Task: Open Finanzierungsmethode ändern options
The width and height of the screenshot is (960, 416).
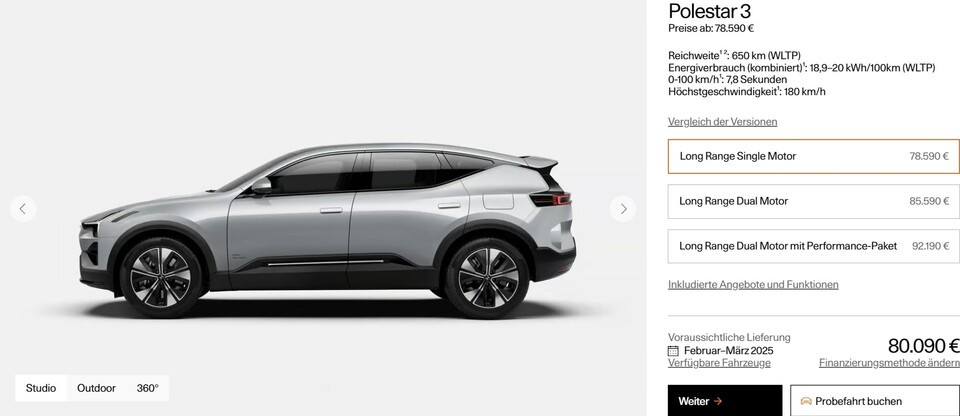Action: click(x=889, y=363)
